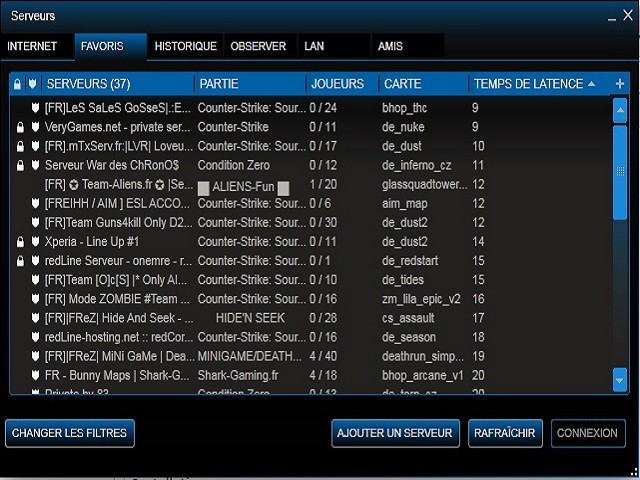This screenshot has width=640, height=480.
Task: Click the server list scrollbar thumb
Action: [x=620, y=173]
